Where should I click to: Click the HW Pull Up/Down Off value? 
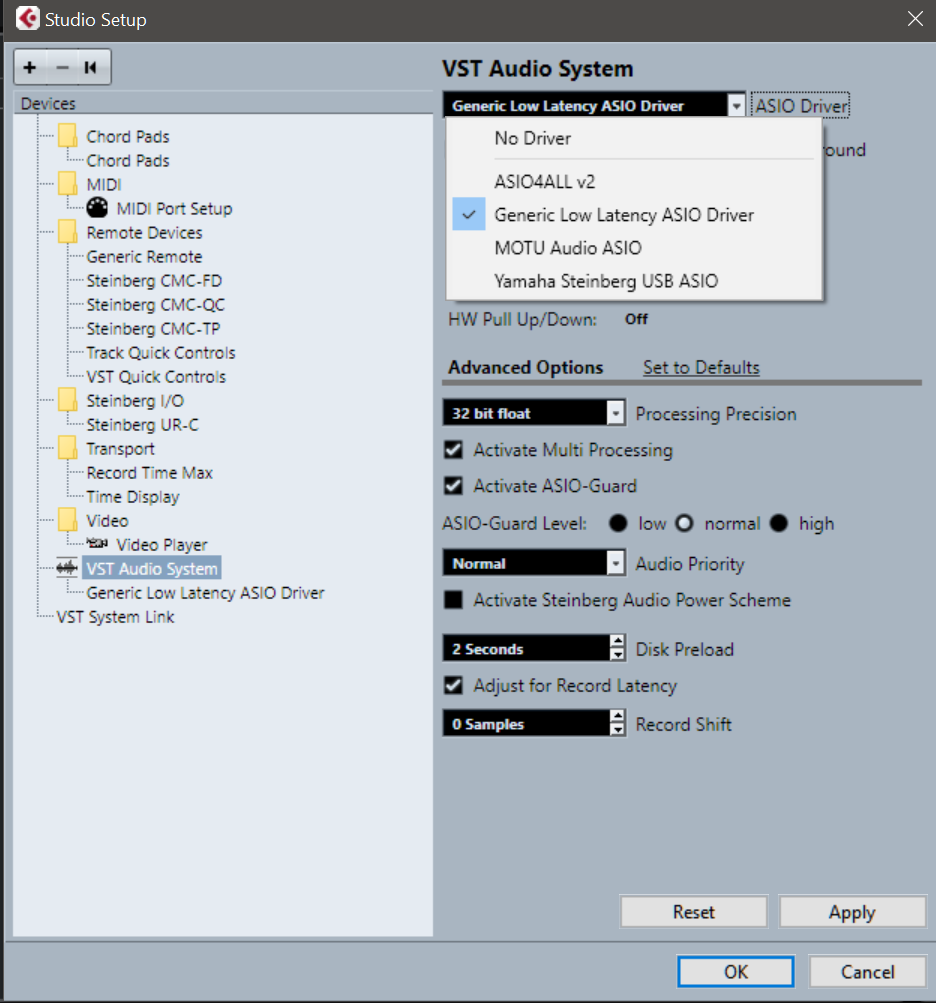pyautogui.click(x=637, y=319)
